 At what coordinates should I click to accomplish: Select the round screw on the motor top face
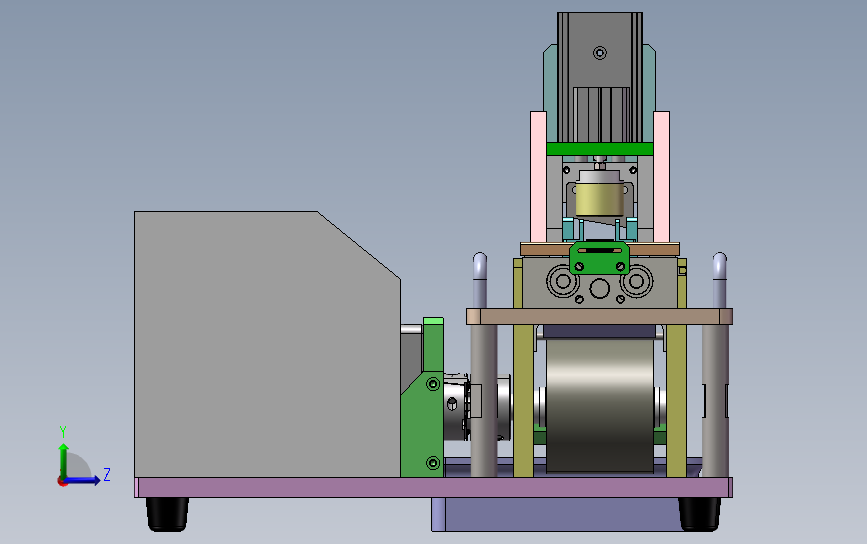(x=600, y=53)
